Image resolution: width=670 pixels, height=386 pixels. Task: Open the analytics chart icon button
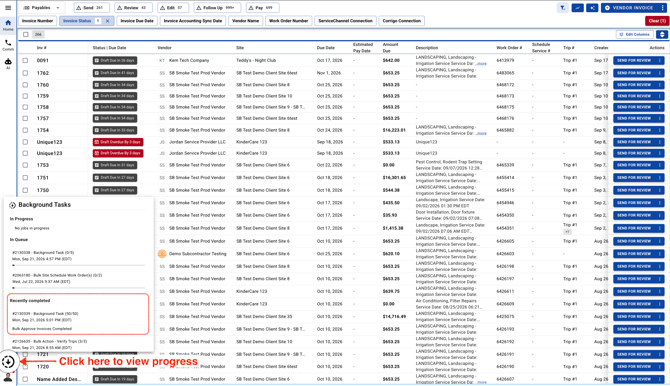click(x=577, y=8)
